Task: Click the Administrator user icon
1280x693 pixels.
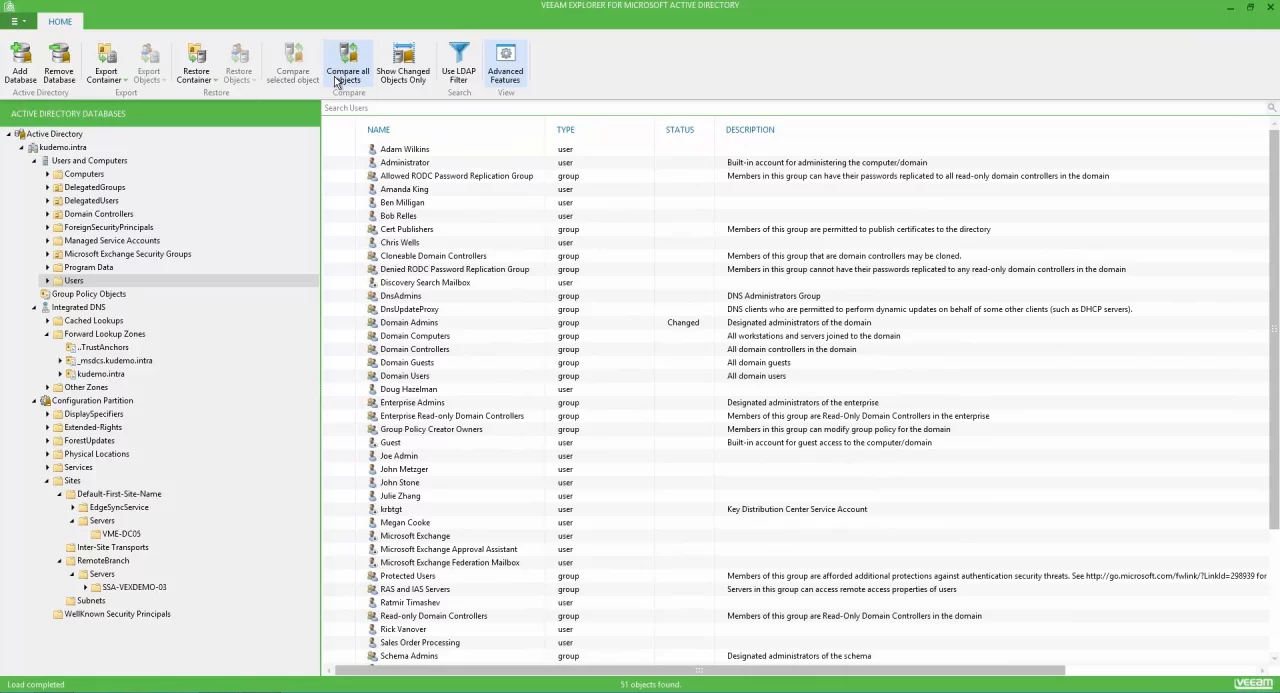Action: [372, 162]
